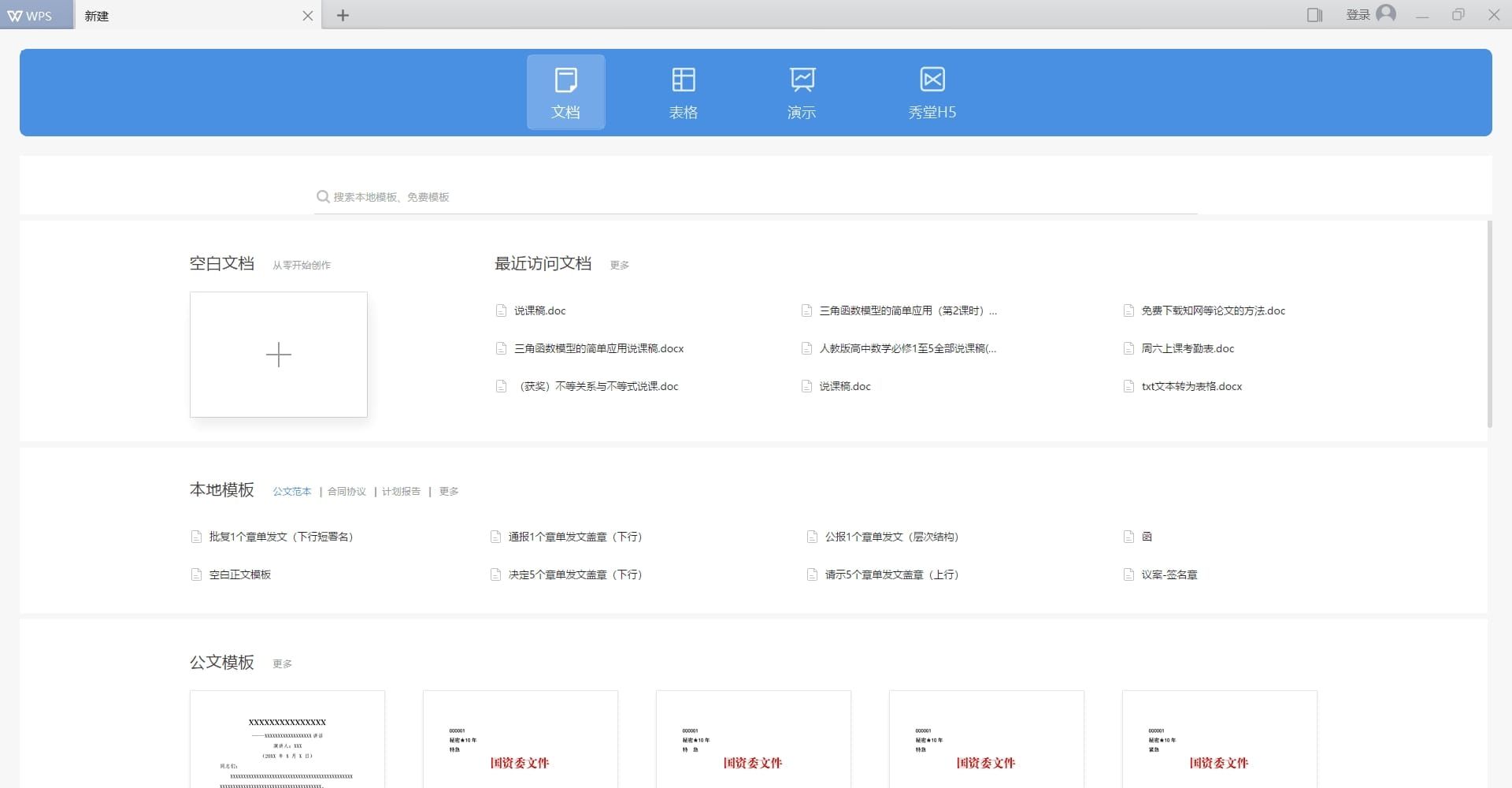This screenshot has width=1512, height=788.
Task: Click the vertical scrollbar on right
Action: (1489, 324)
